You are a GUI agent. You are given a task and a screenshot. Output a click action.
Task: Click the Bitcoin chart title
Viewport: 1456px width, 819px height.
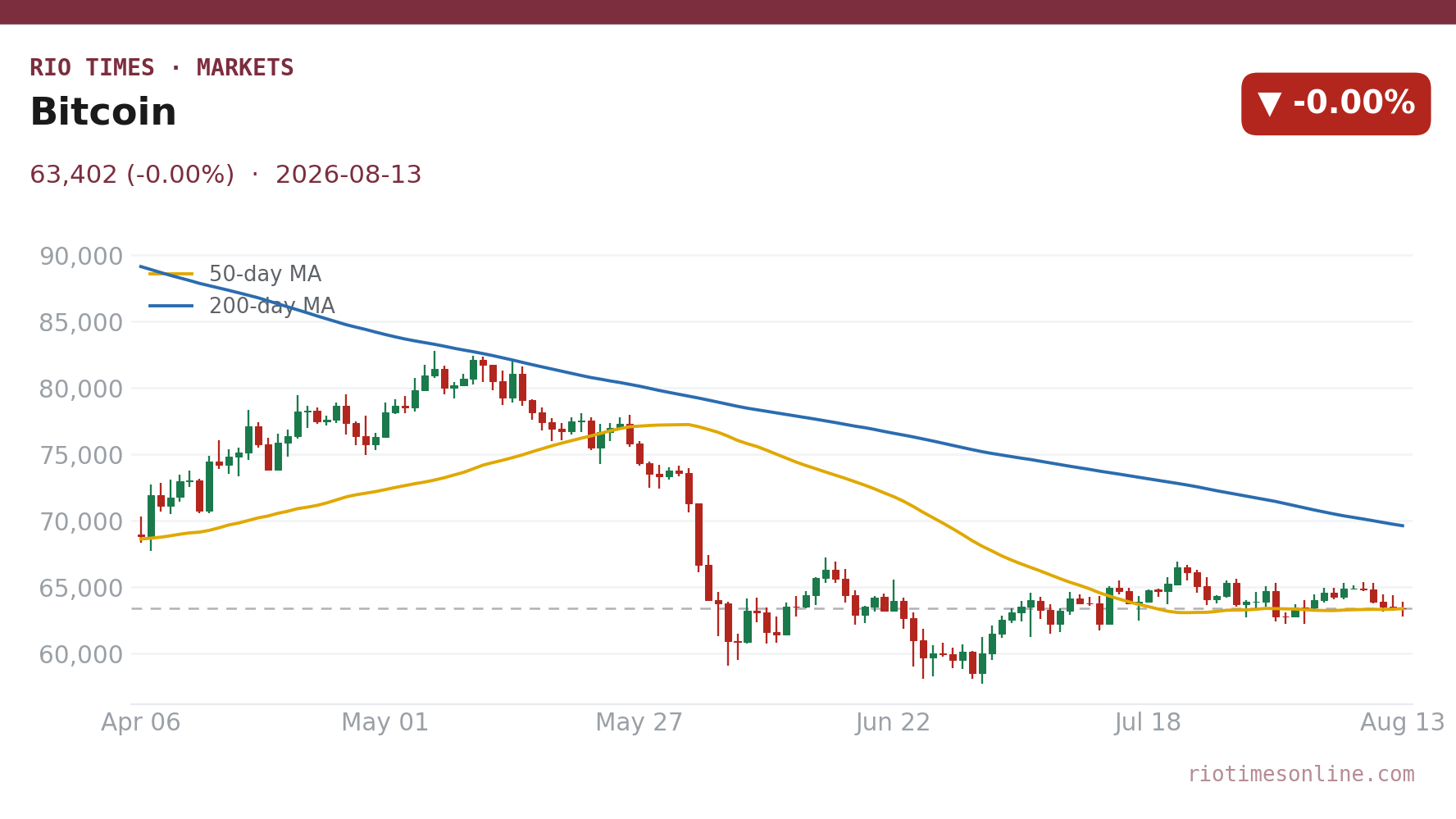103,112
